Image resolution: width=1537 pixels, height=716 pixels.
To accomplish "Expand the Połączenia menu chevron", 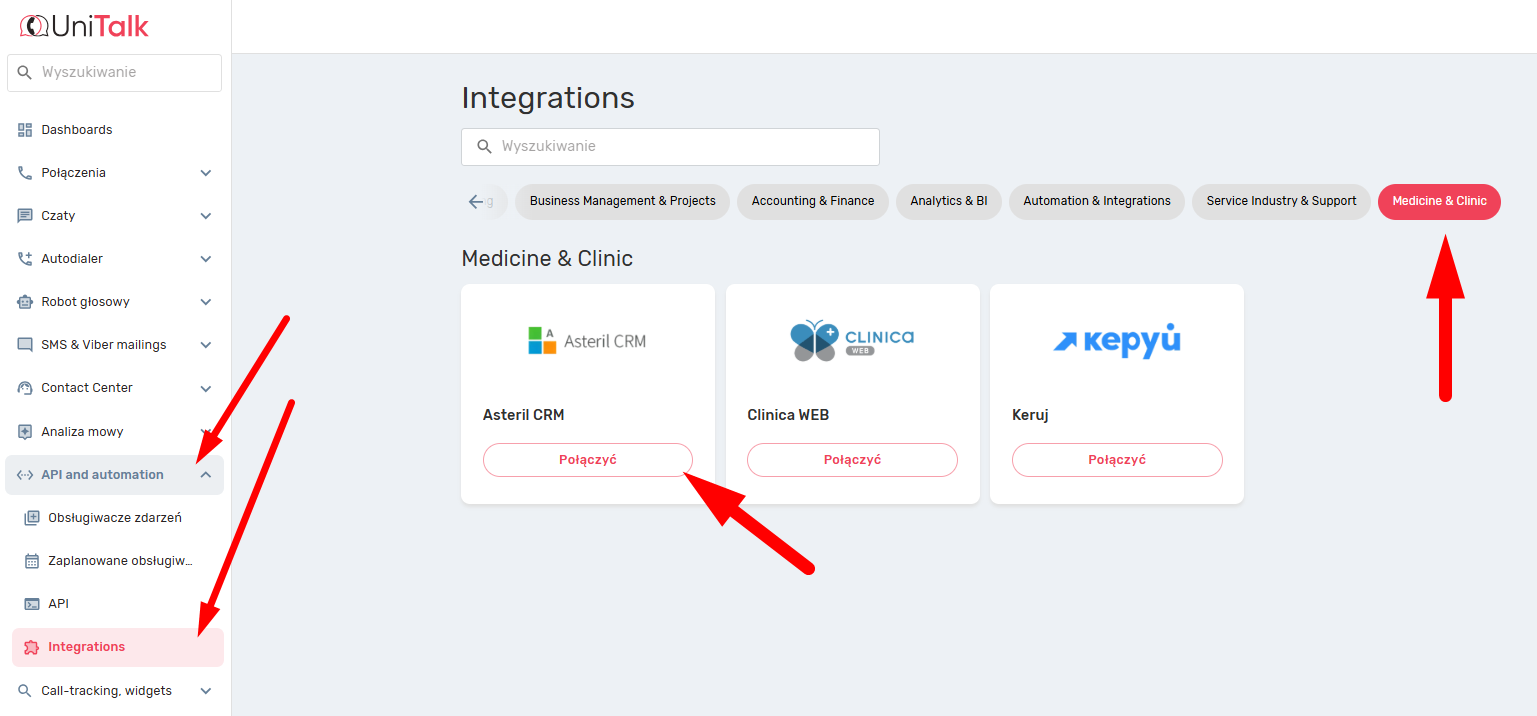I will coord(206,173).
